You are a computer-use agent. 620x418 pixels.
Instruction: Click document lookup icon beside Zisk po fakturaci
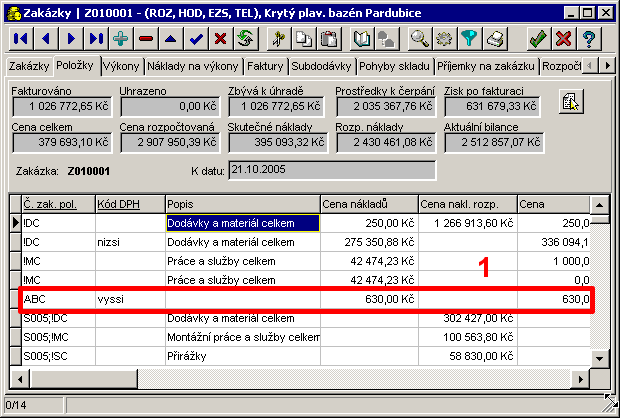(570, 102)
